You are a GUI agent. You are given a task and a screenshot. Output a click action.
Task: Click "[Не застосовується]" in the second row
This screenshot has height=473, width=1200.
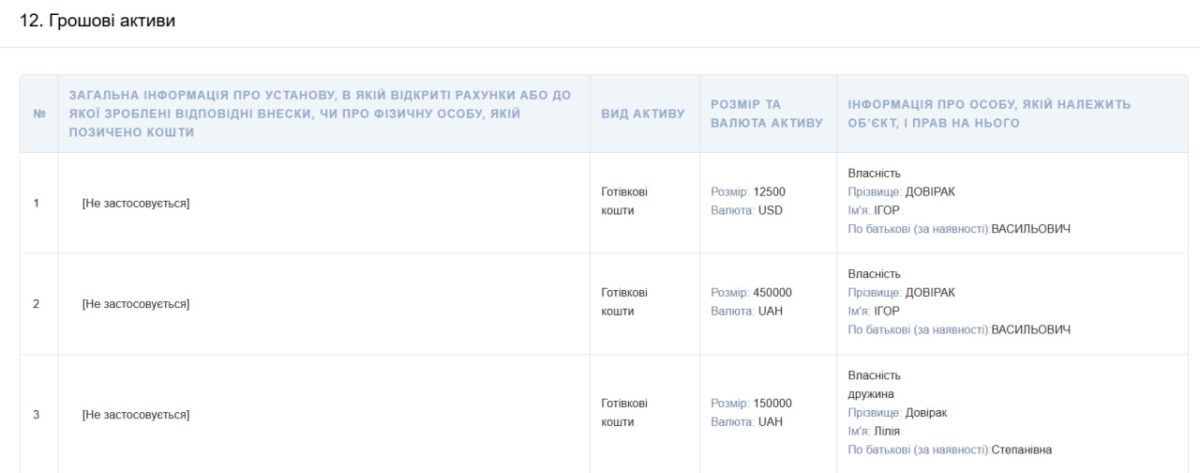136,303
